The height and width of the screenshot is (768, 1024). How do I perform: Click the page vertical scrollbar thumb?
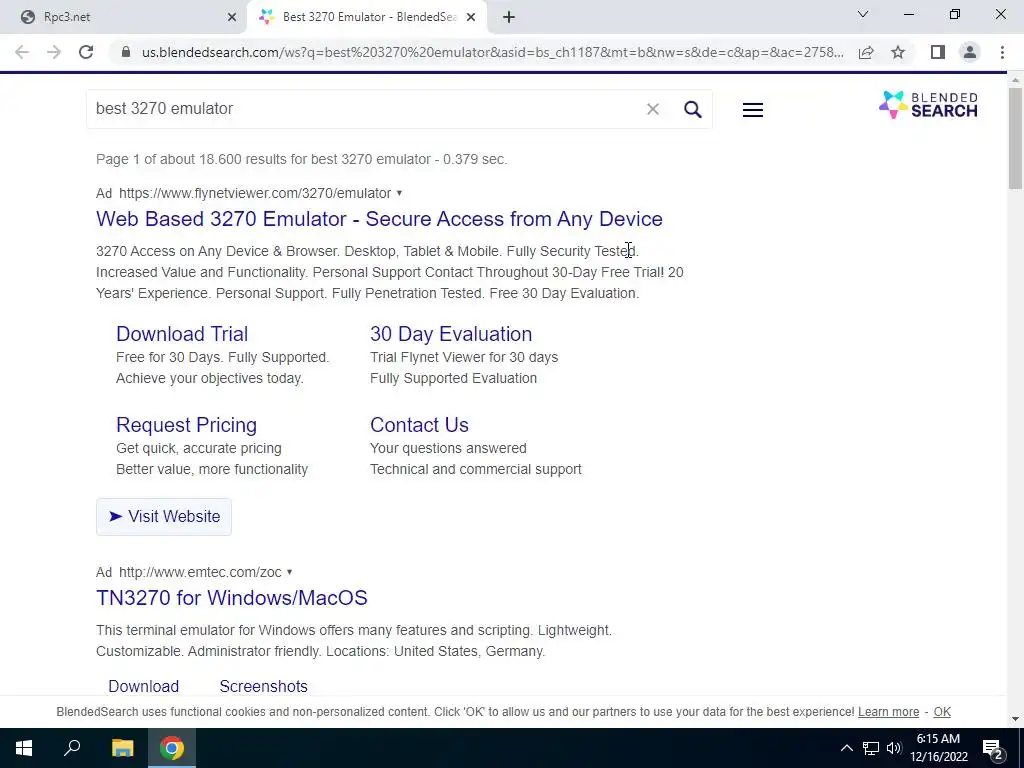(1016, 137)
